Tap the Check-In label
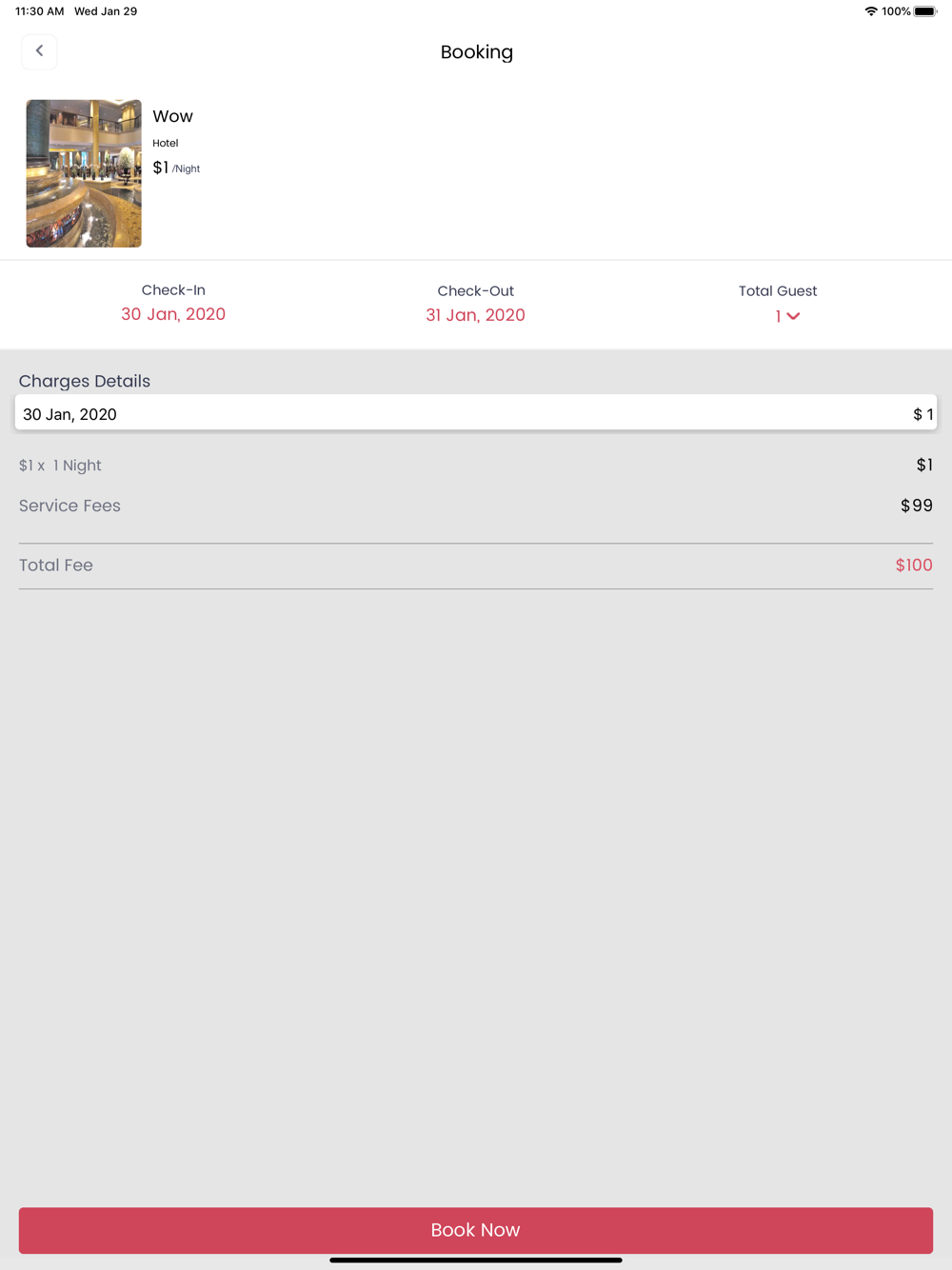 [x=173, y=290]
